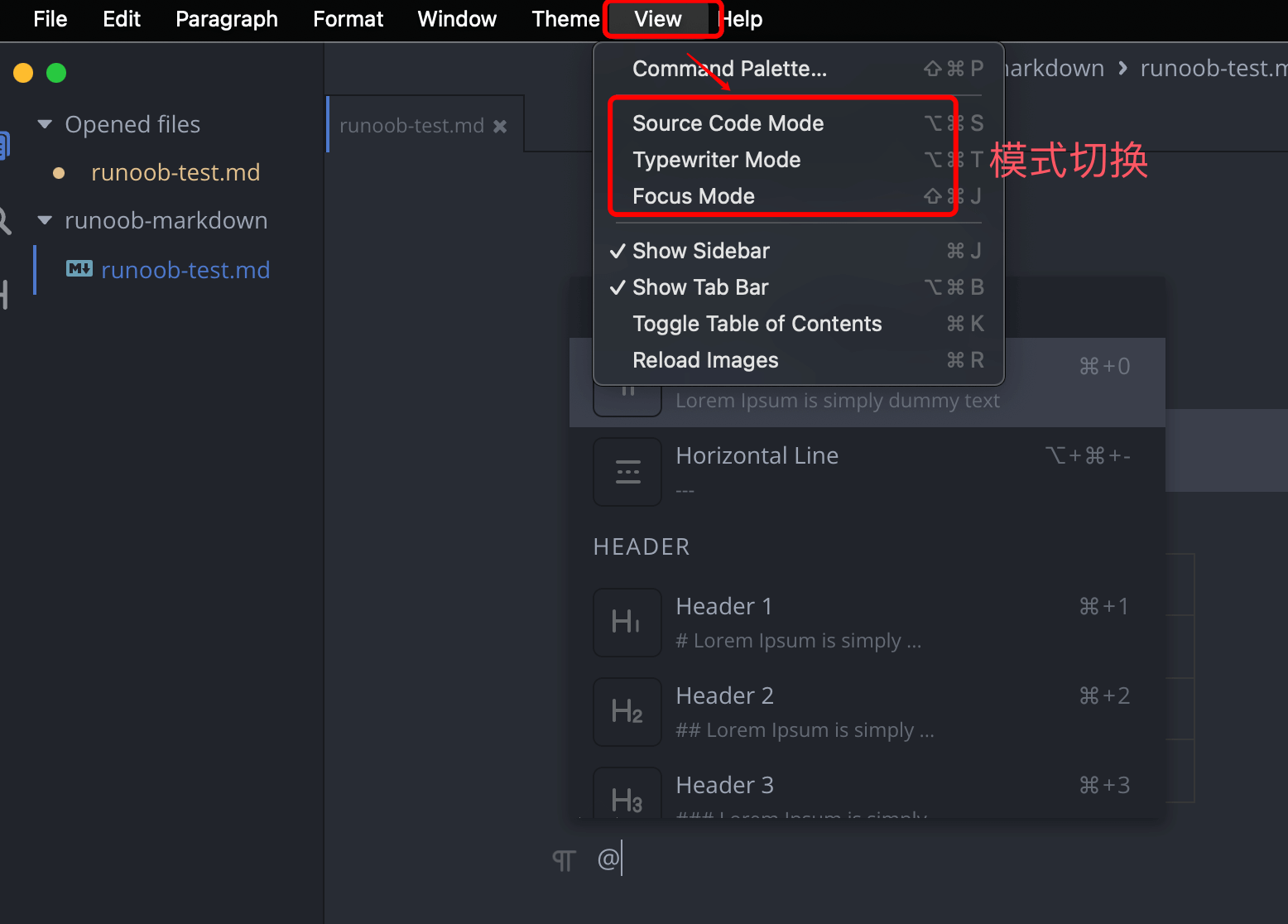Enable Focus Mode from the View menu
The width and height of the screenshot is (1288, 924).
[x=694, y=196]
